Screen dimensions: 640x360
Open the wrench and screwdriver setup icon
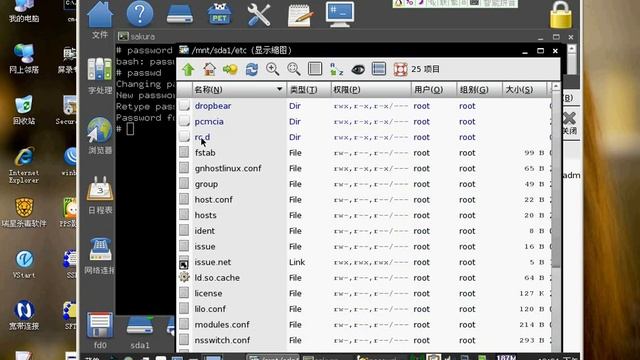click(259, 15)
